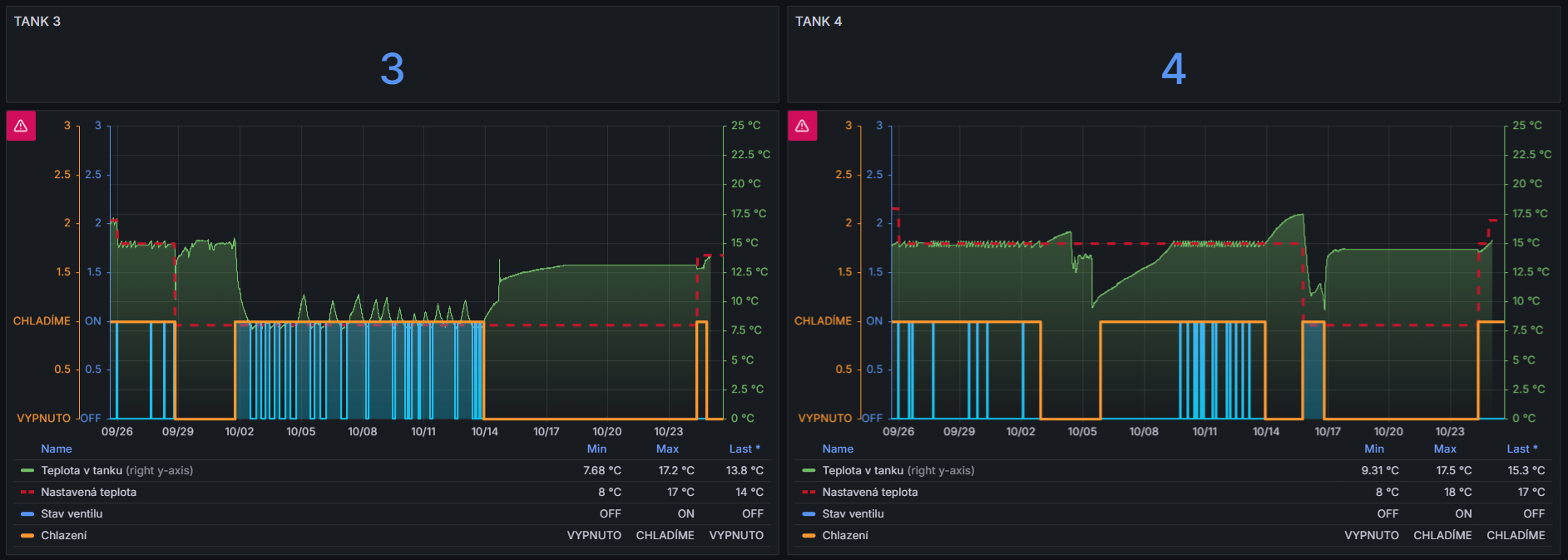This screenshot has width=1568, height=560.
Task: Click blue Stav ventilu swatch in Tank 4 legend
Action: tap(809, 514)
